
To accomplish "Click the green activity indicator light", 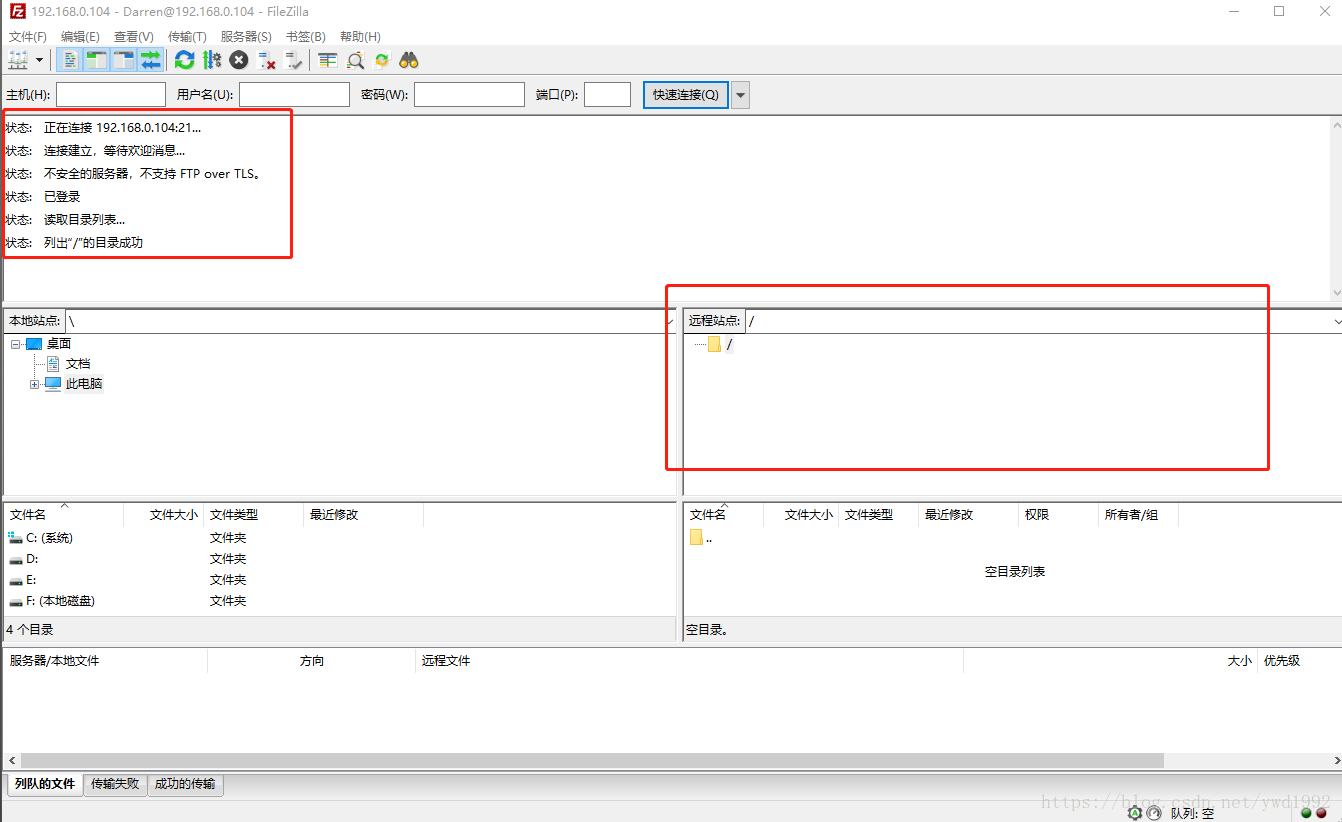I will (1306, 813).
